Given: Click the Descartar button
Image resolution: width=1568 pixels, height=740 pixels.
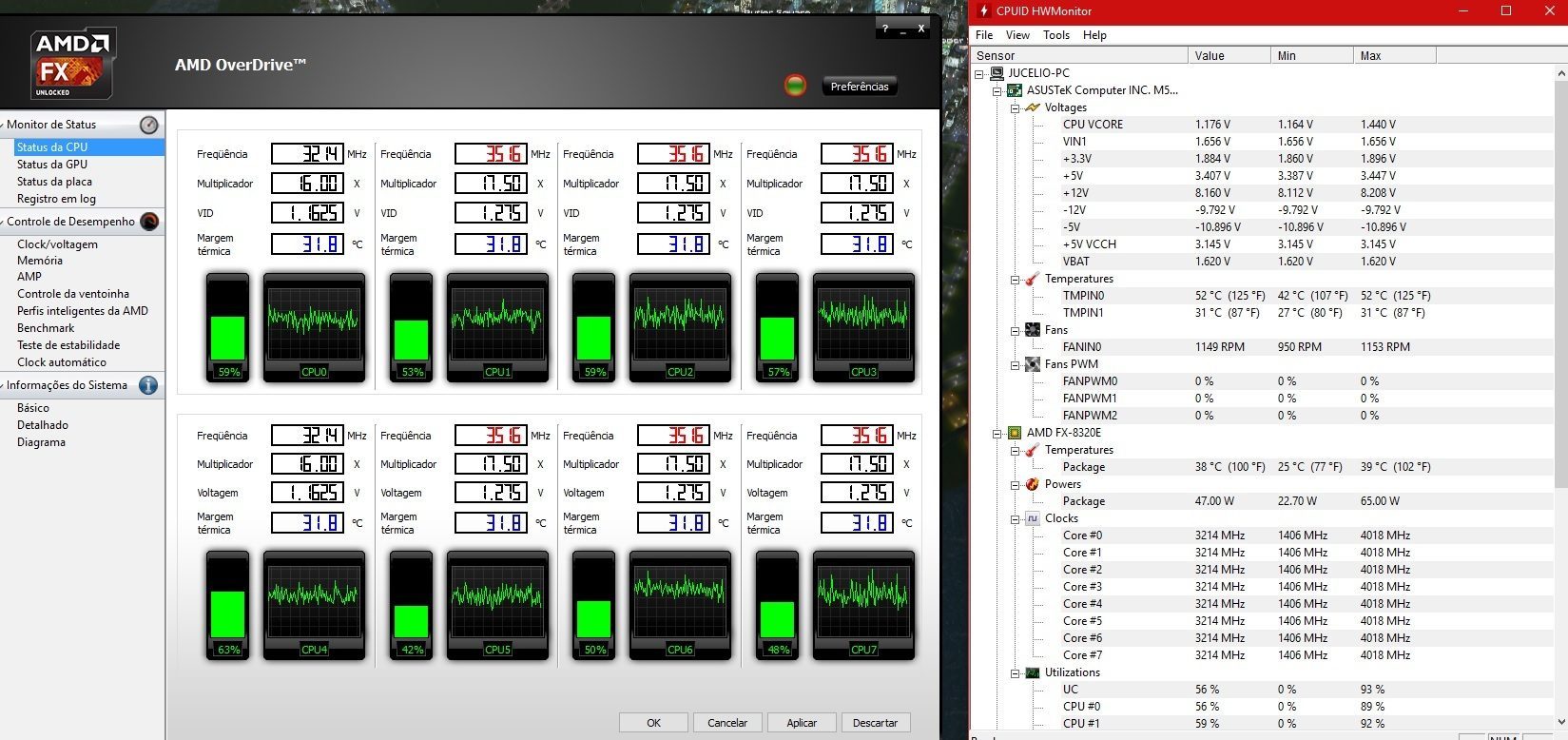Looking at the screenshot, I should (x=876, y=723).
